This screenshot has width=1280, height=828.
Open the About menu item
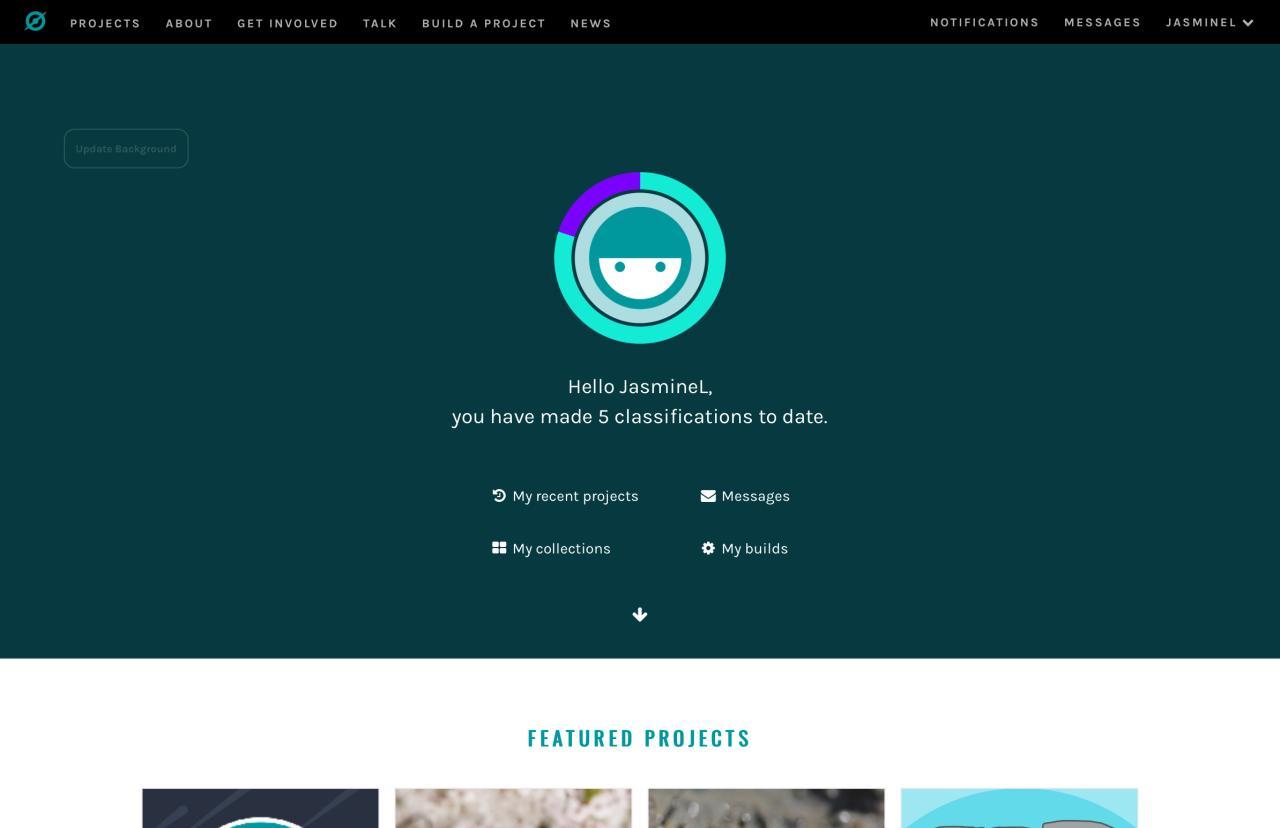[x=189, y=23]
